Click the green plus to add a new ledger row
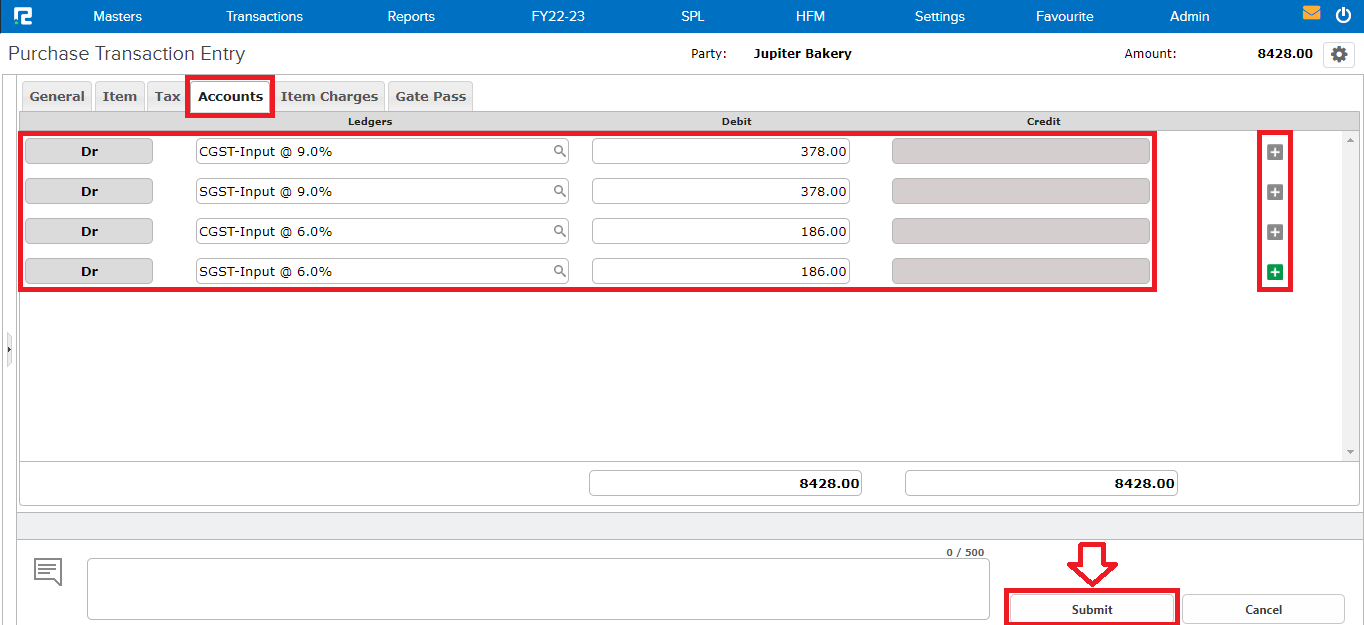Image resolution: width=1364 pixels, height=625 pixels. point(1274,271)
